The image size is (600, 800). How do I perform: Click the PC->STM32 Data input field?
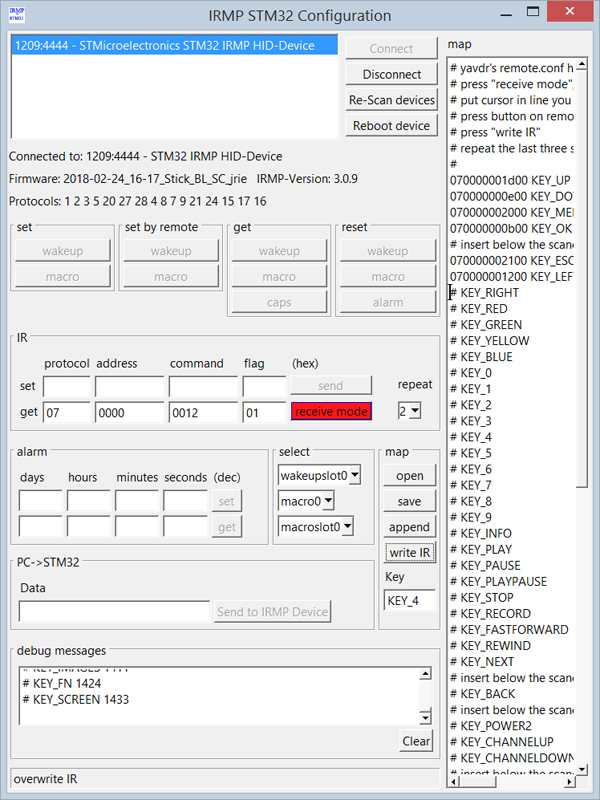tap(114, 611)
